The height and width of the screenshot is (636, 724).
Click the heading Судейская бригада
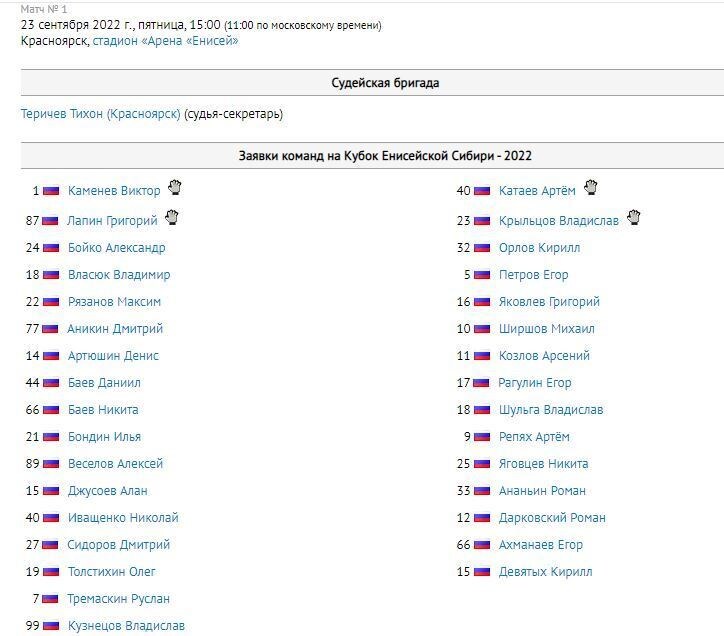385,83
